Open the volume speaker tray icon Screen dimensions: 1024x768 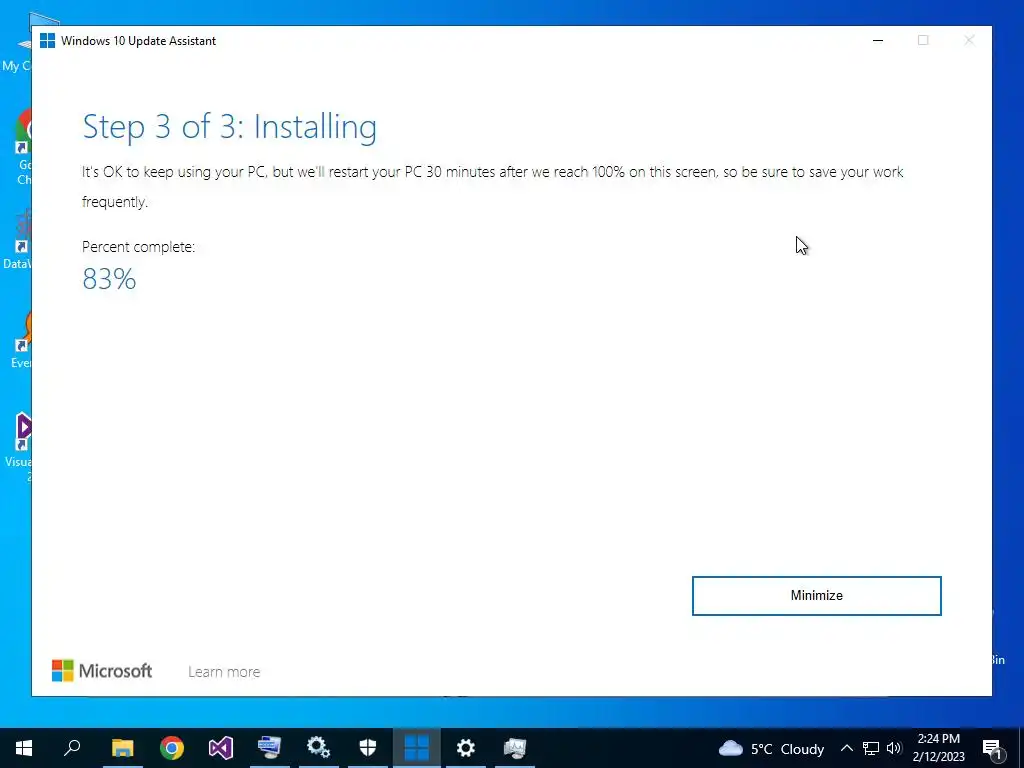tap(894, 748)
